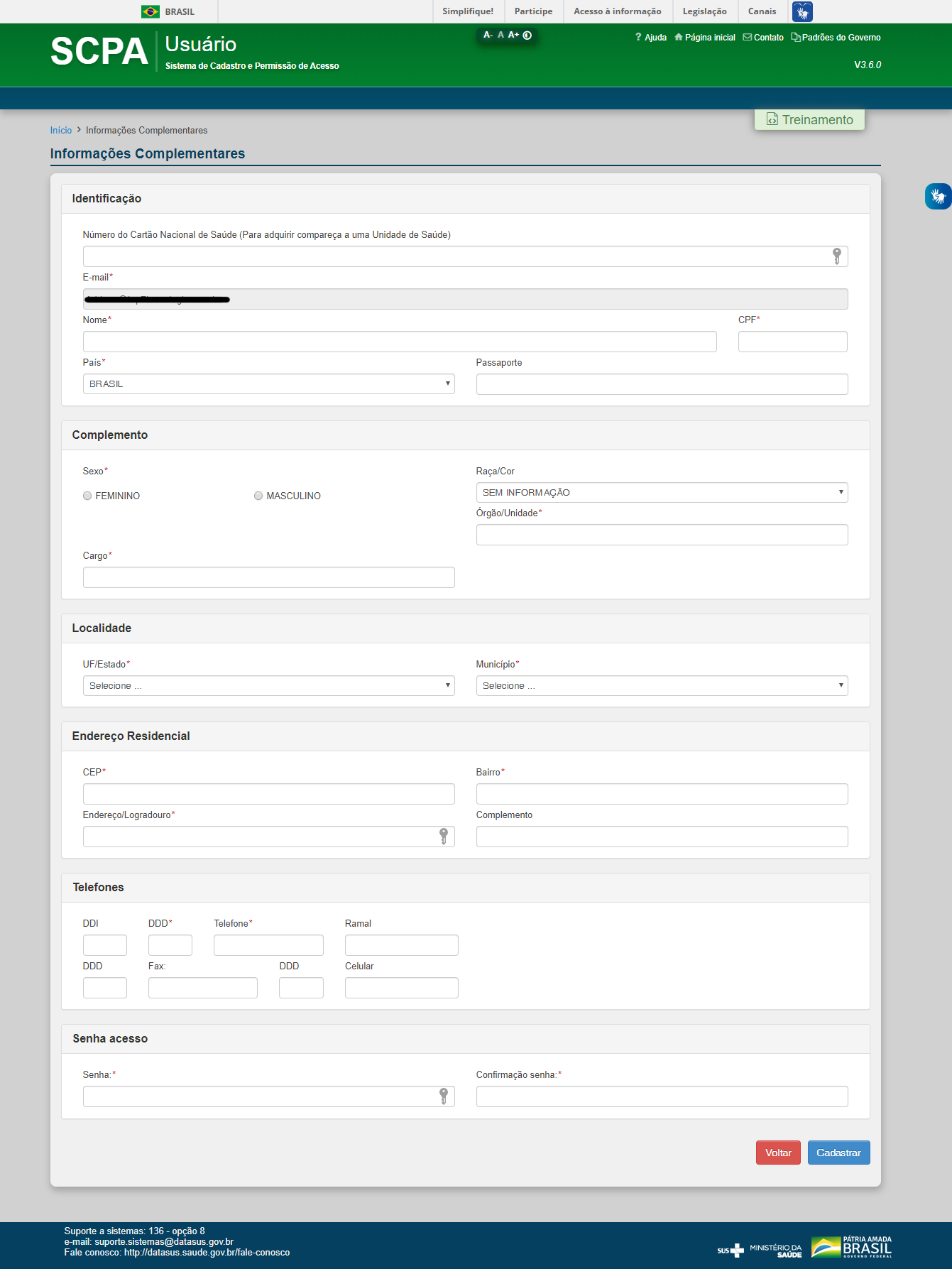Increase font size with A+ icon
The width and height of the screenshot is (952, 1269).
coord(513,35)
